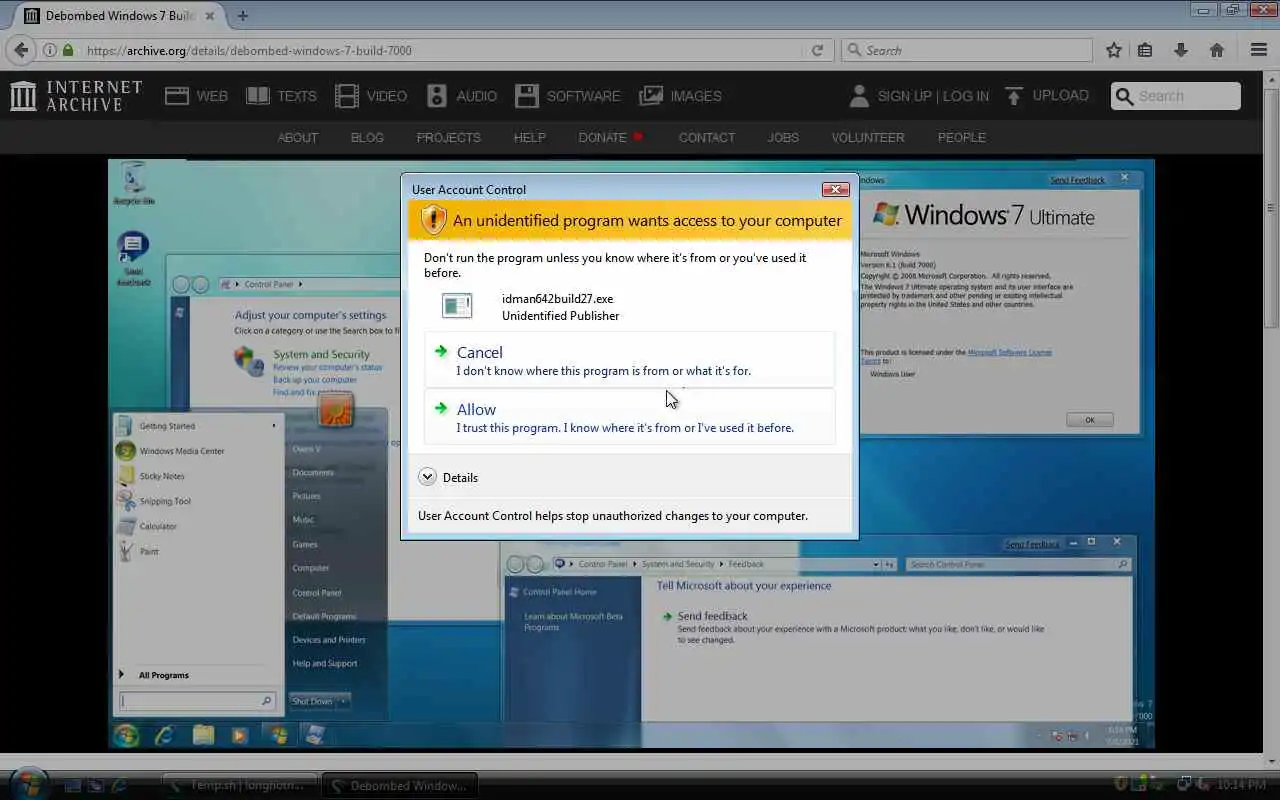This screenshot has width=1280, height=800.
Task: Choose Allow to trust idman642build27.exe
Action: pyautogui.click(x=629, y=417)
